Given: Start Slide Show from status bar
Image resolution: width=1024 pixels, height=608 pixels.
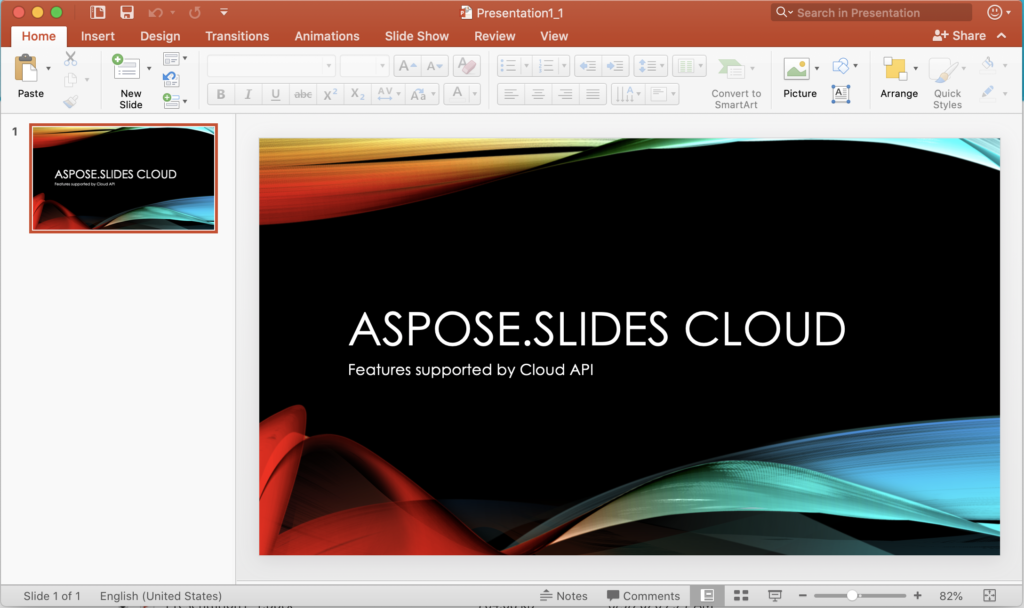Looking at the screenshot, I should click(x=775, y=596).
